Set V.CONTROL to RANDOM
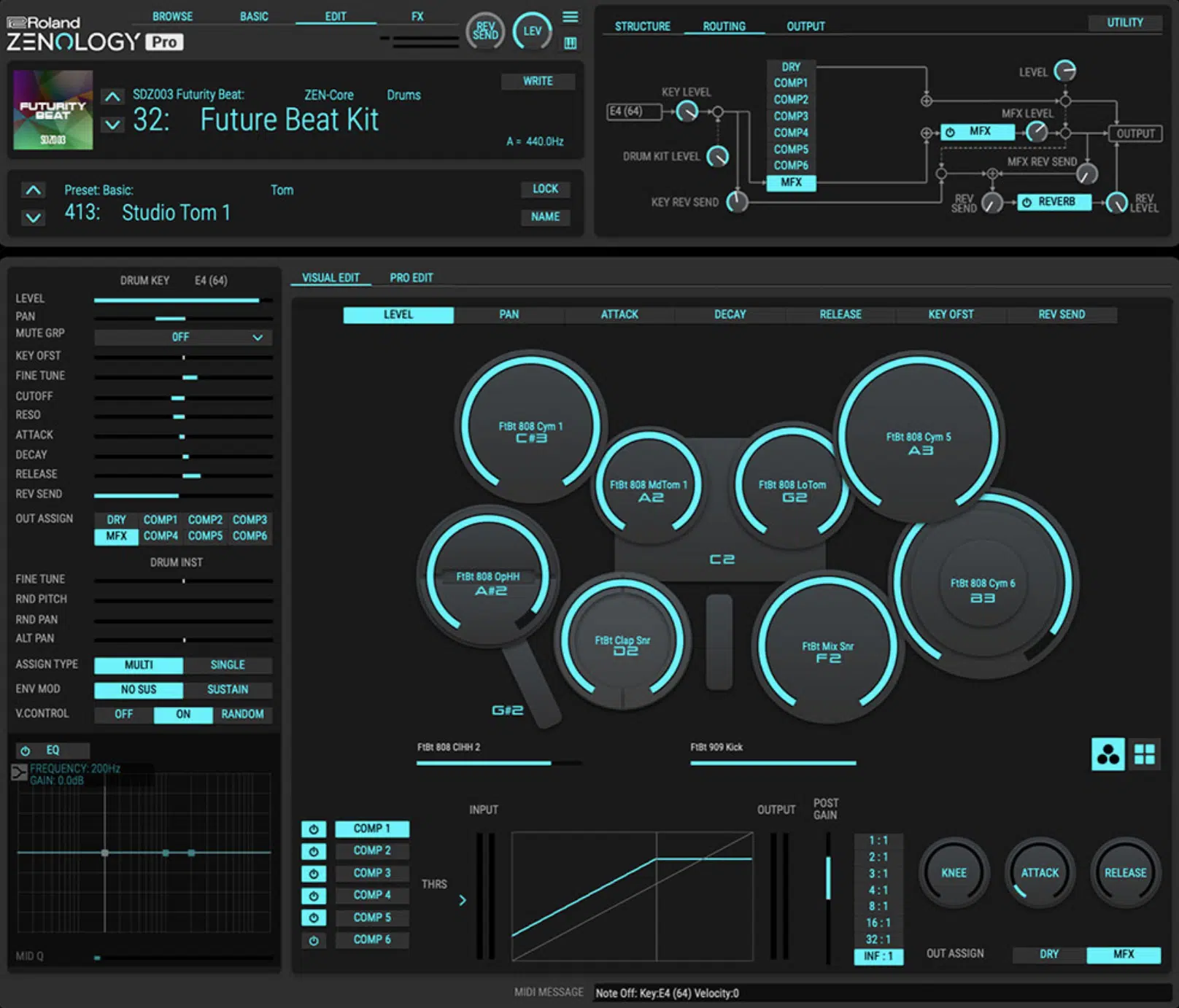This screenshot has width=1179, height=1008. (x=242, y=714)
